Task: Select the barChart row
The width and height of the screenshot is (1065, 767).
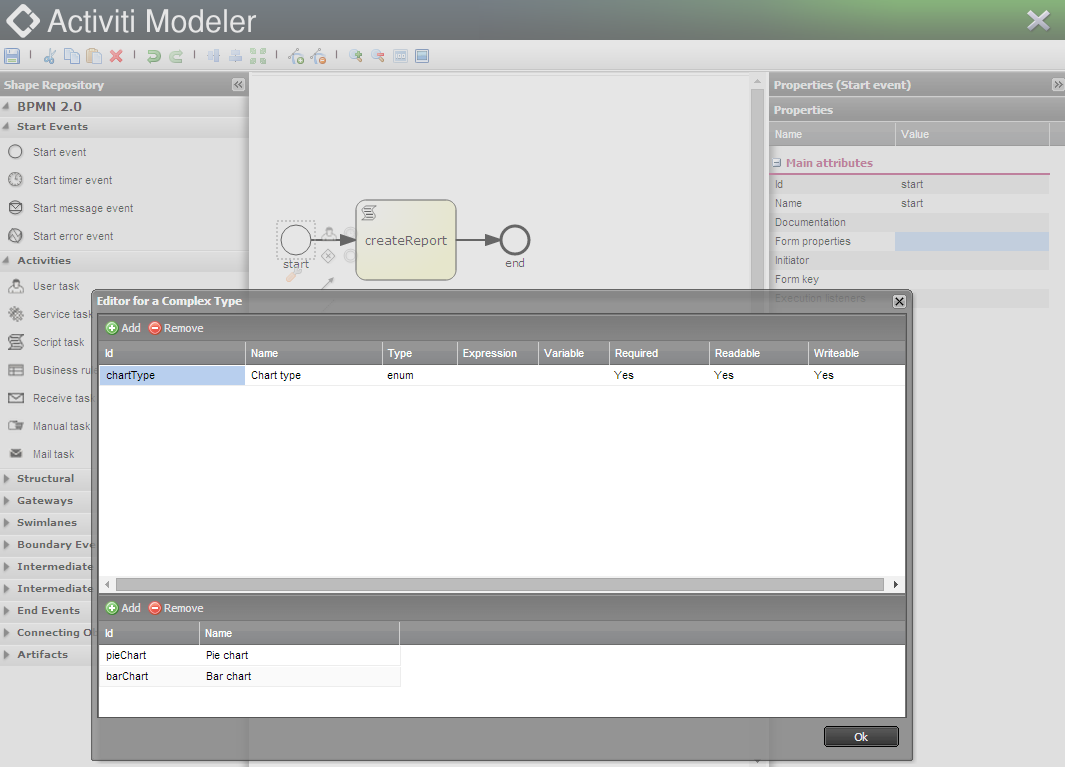Action: (250, 676)
